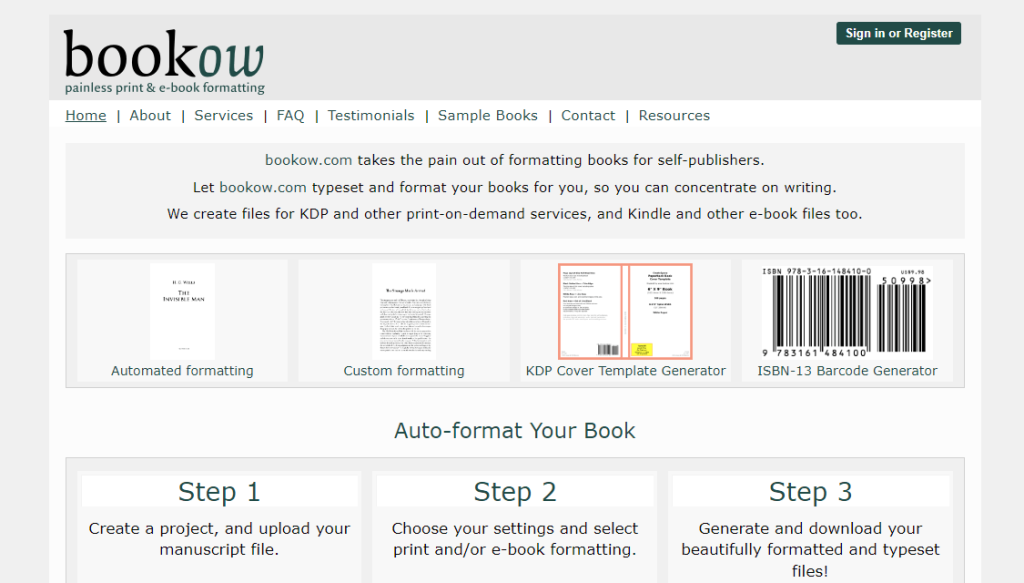This screenshot has height=583, width=1024.
Task: Click the first bookow.com link in intro
Action: (x=308, y=160)
